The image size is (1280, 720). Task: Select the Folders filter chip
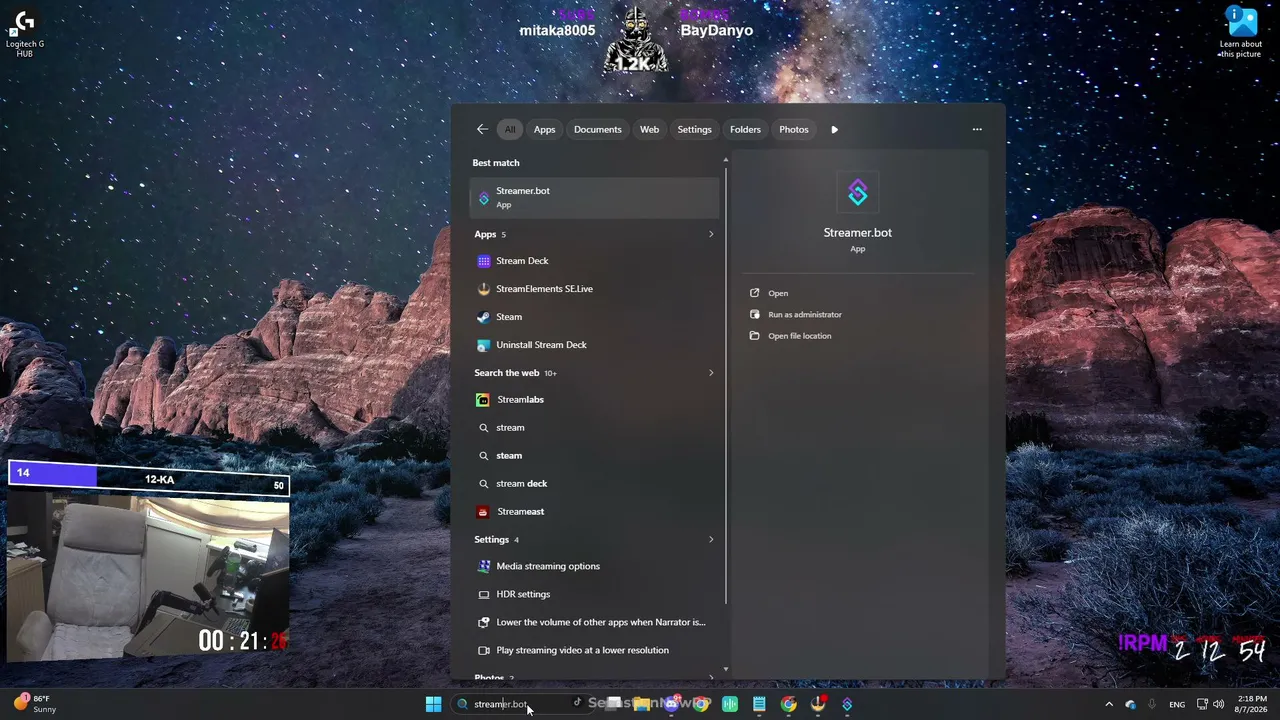745,129
